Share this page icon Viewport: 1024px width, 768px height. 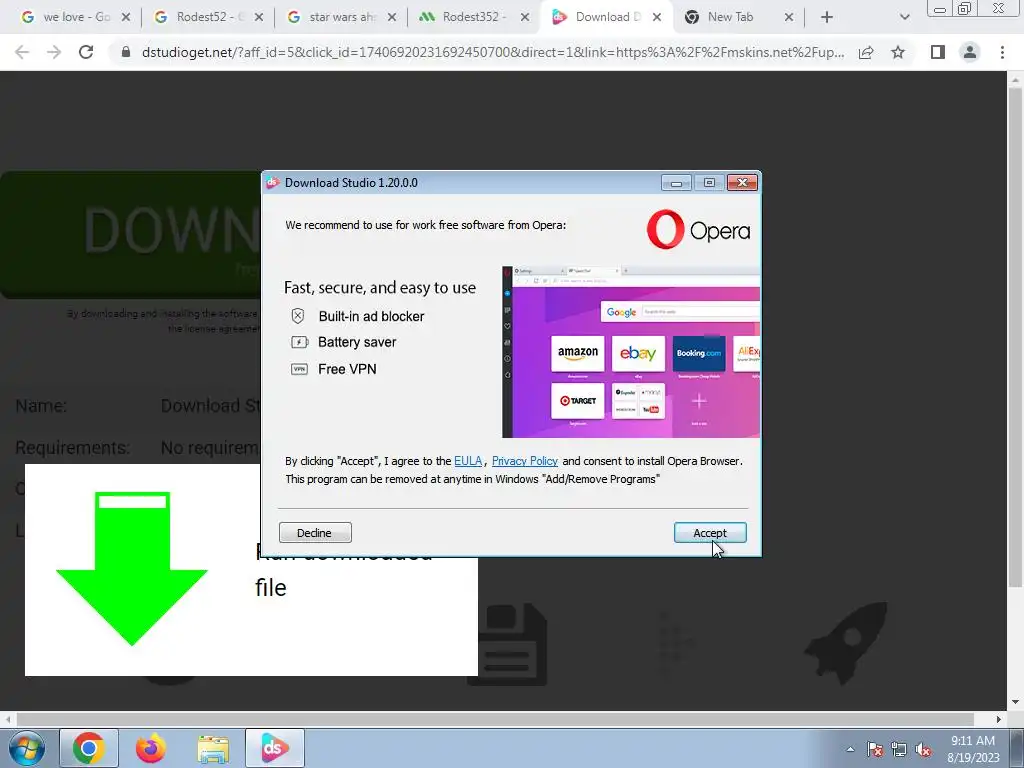(866, 52)
